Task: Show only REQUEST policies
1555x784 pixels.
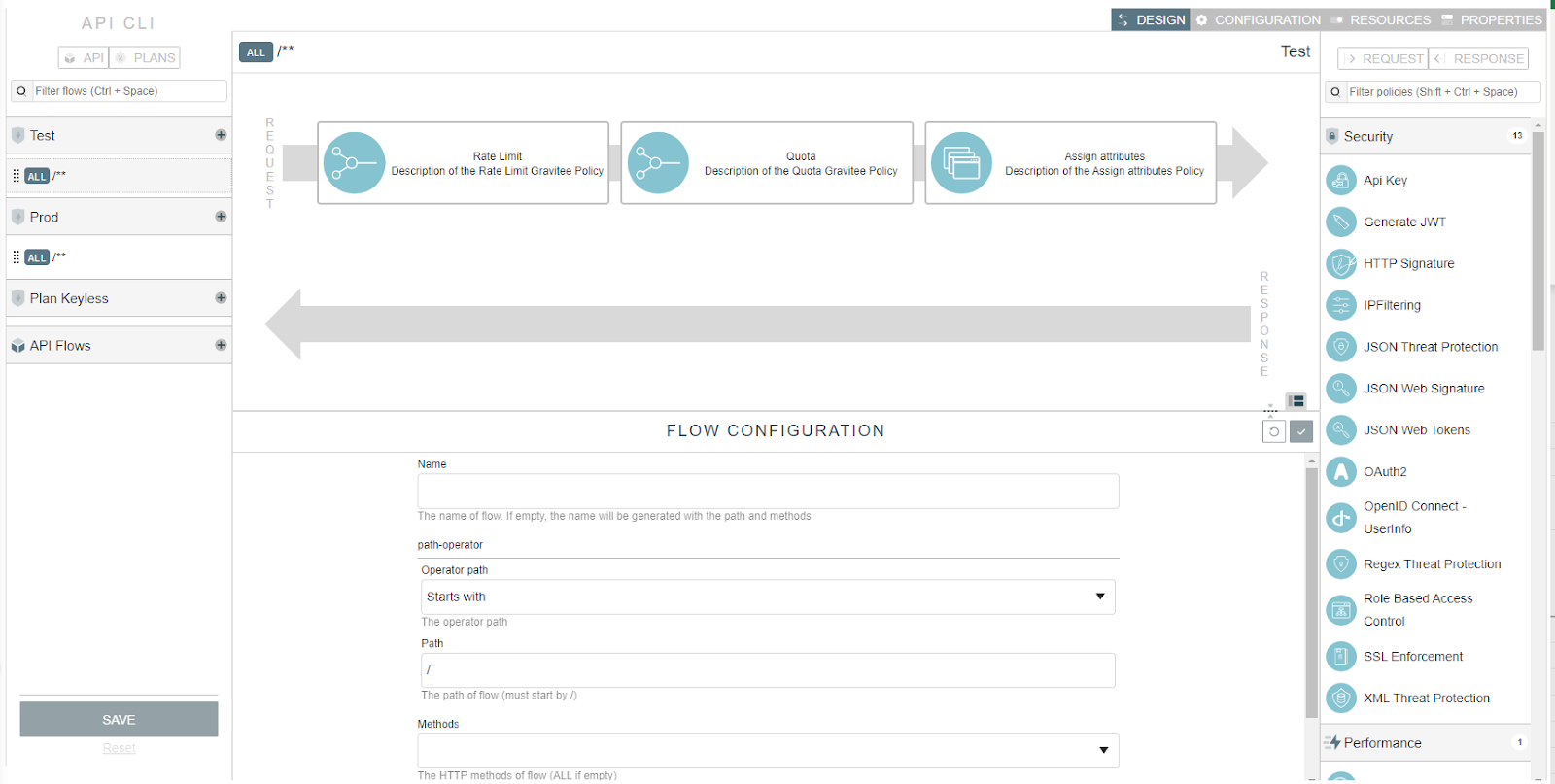Action: pyautogui.click(x=1383, y=59)
